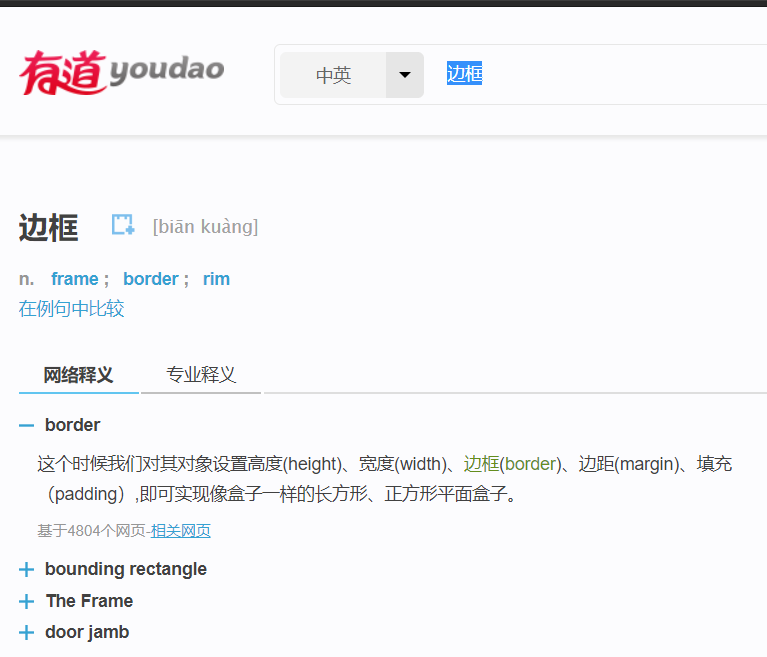Open the blue 'border' translation link
The width and height of the screenshot is (767, 657).
150,279
